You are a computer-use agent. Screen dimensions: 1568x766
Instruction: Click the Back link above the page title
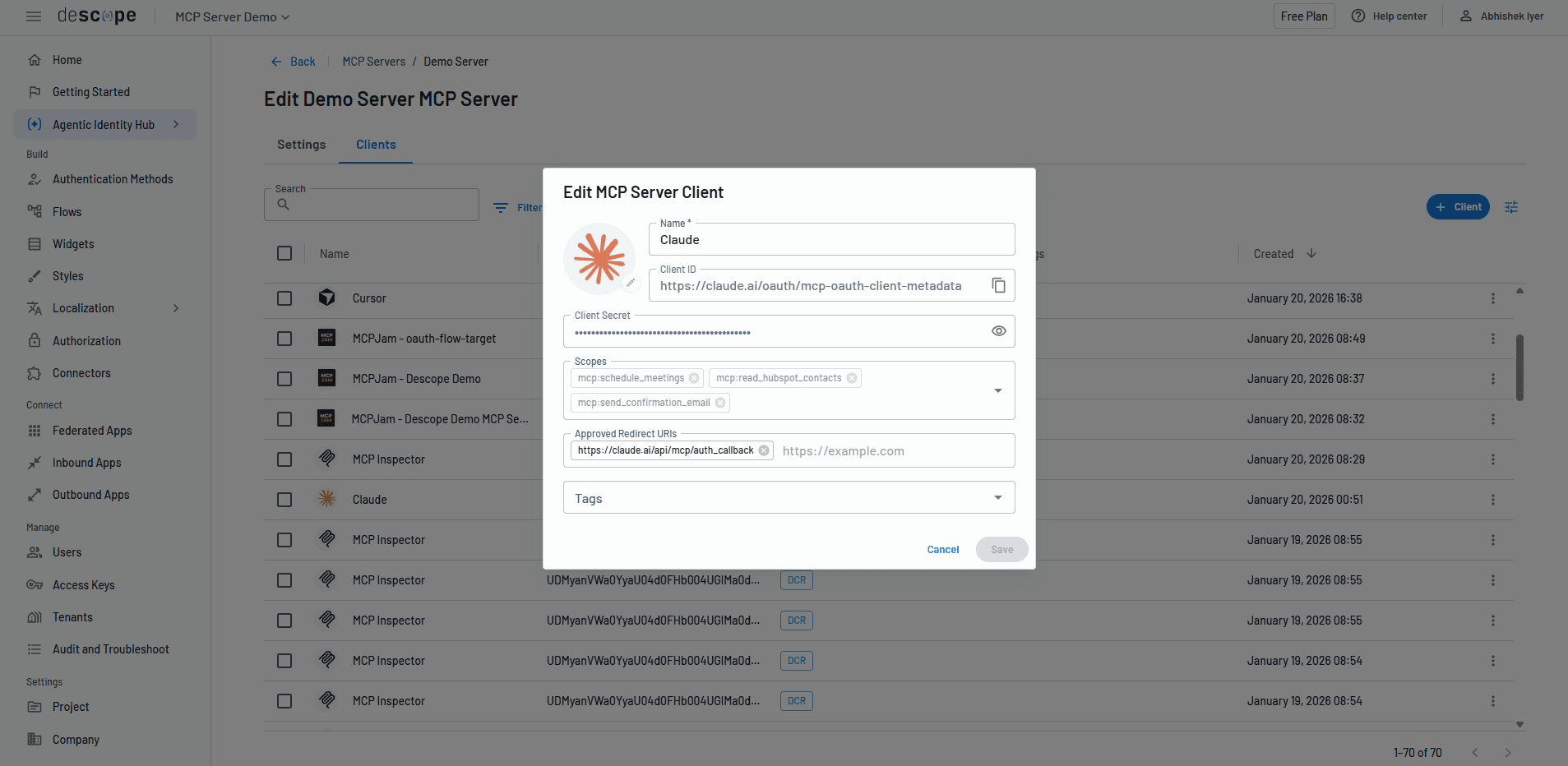[293, 61]
